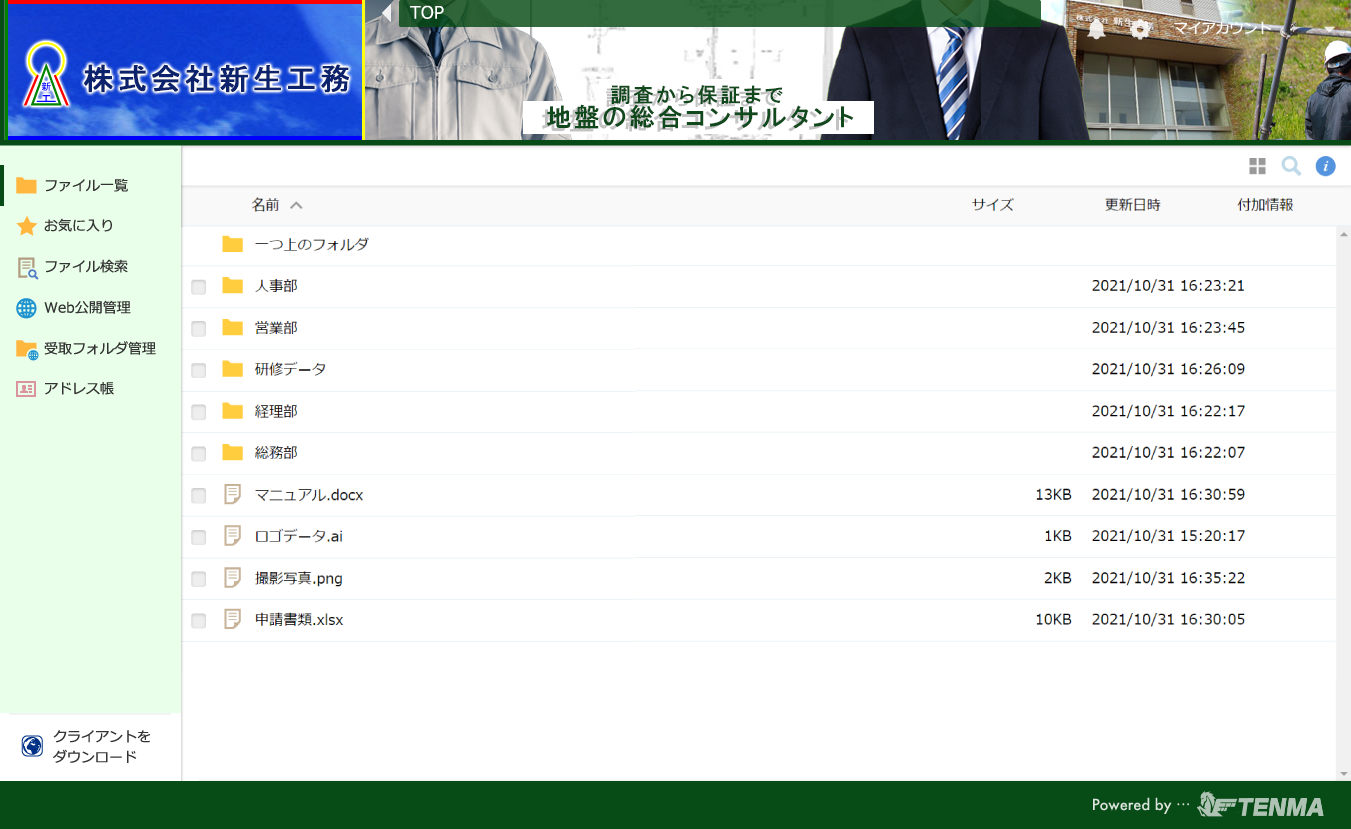Open file 申請書類.xlsx

(299, 620)
